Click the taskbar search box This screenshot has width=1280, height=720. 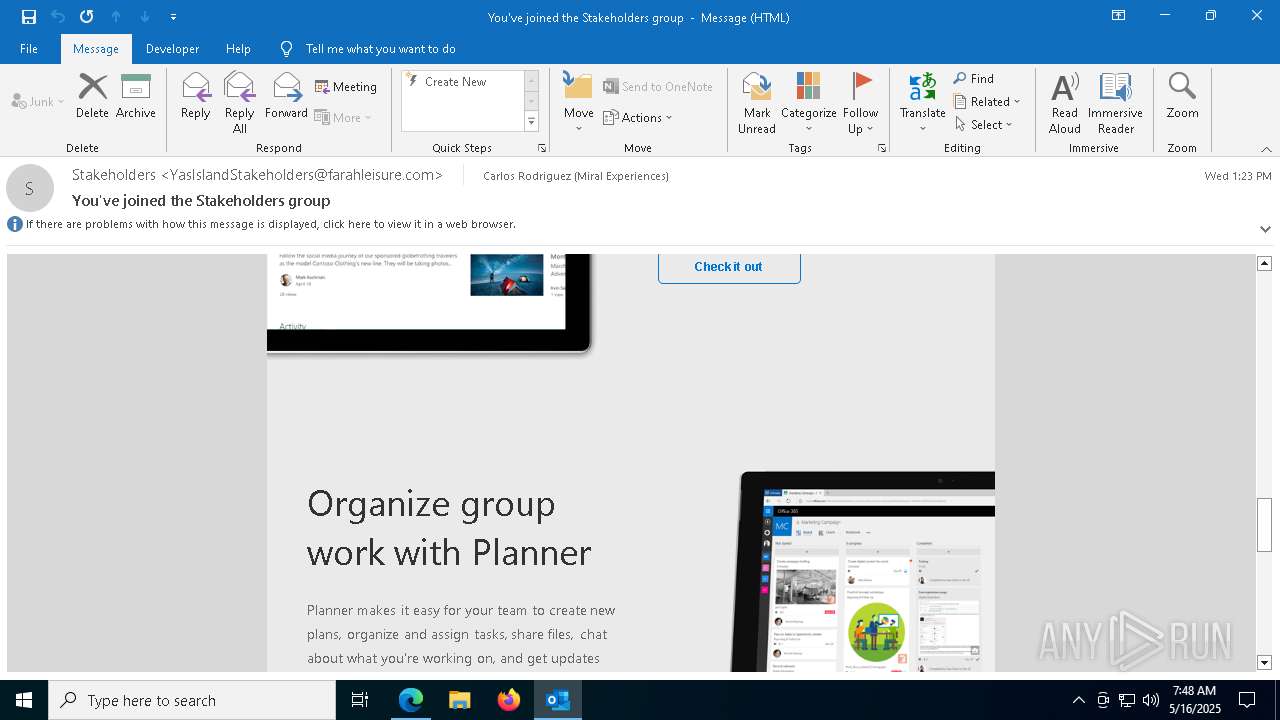point(192,700)
